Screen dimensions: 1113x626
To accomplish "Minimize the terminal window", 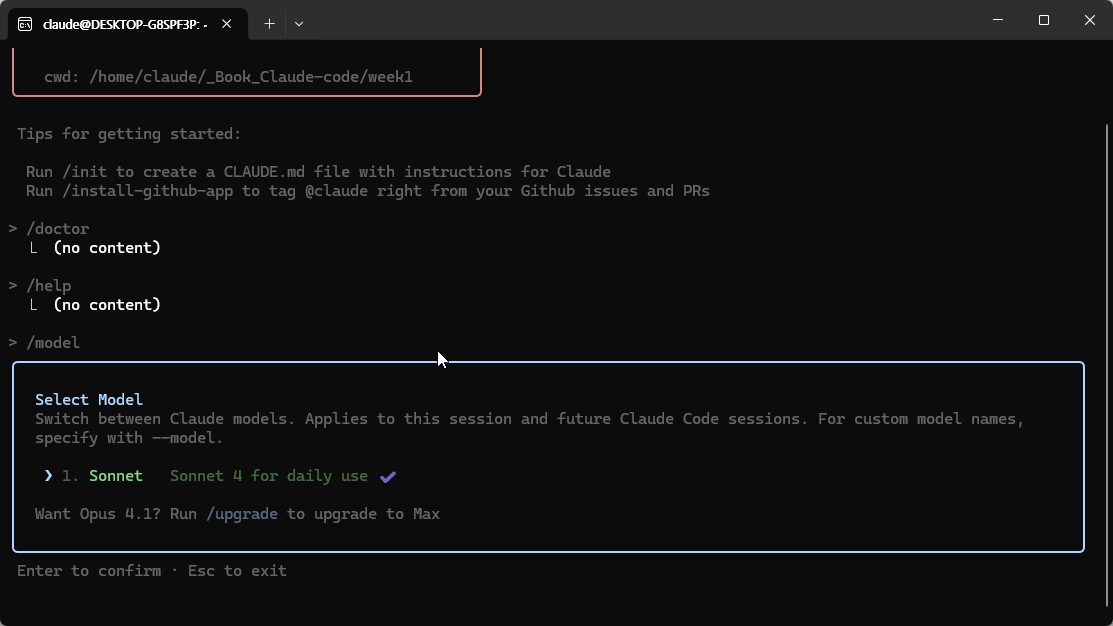I will [998, 20].
